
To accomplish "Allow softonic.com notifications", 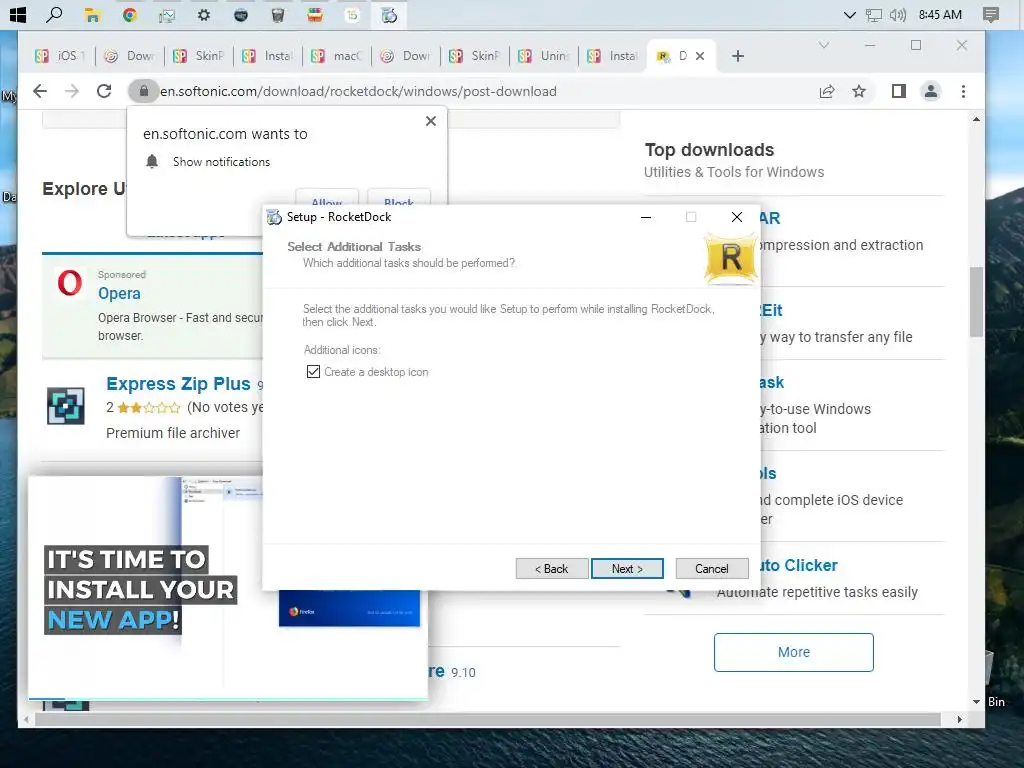I will tap(327, 198).
